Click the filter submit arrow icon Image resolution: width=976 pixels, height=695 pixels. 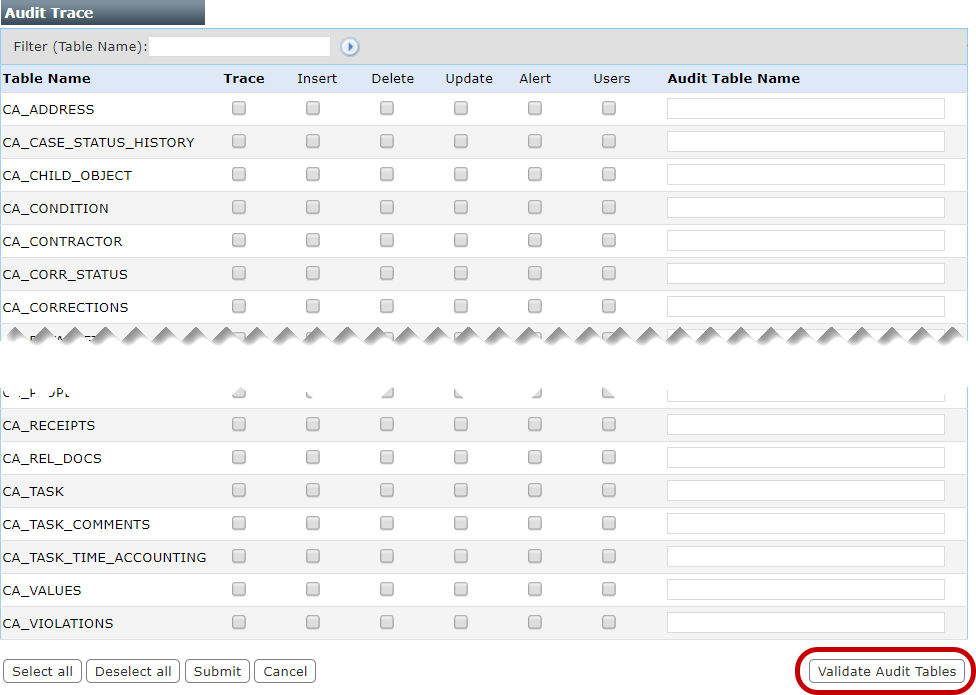pos(350,46)
